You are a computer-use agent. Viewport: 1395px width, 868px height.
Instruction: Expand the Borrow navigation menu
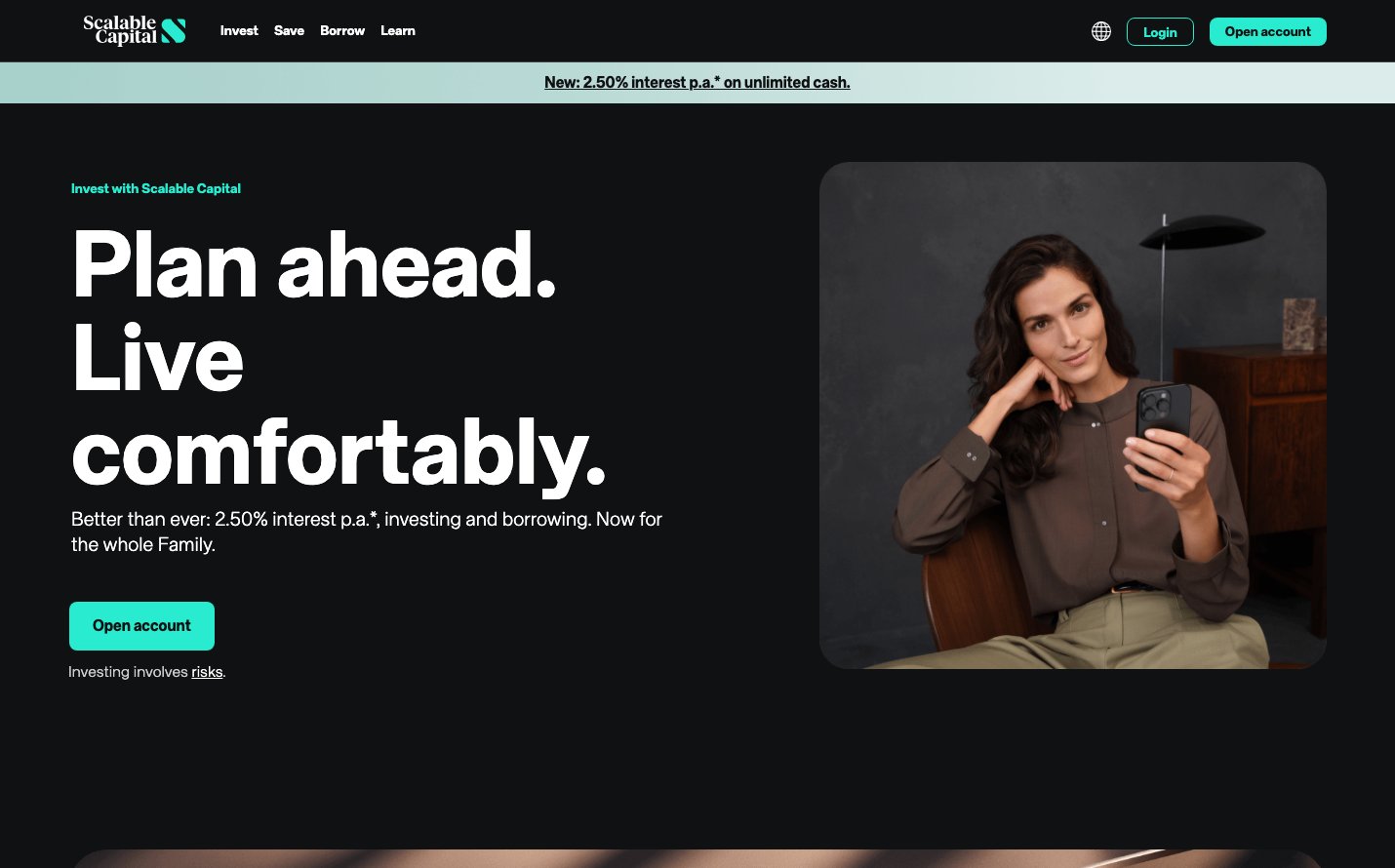[x=342, y=31]
